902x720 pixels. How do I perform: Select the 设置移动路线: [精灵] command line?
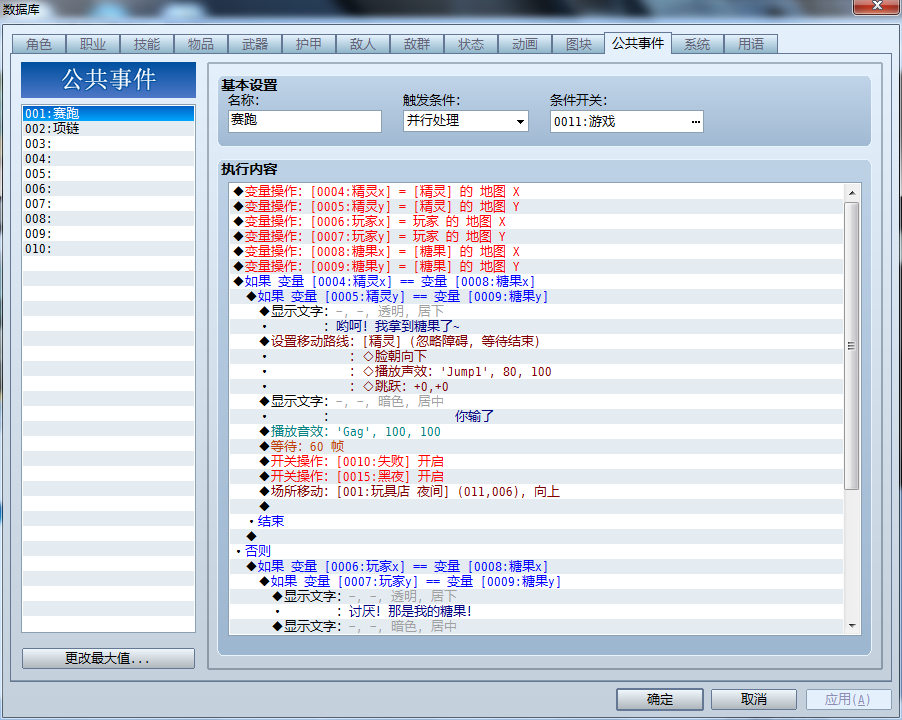point(537,341)
